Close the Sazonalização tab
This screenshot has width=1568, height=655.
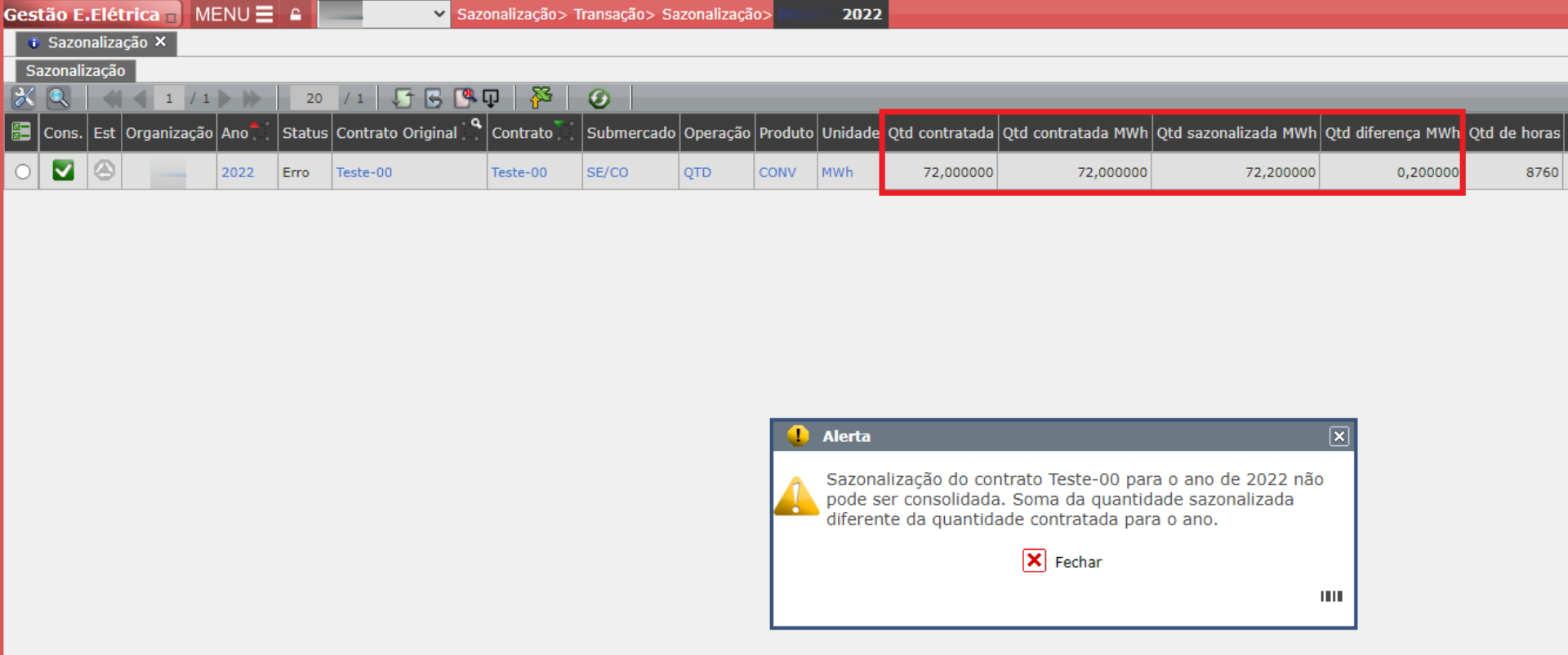coord(160,42)
